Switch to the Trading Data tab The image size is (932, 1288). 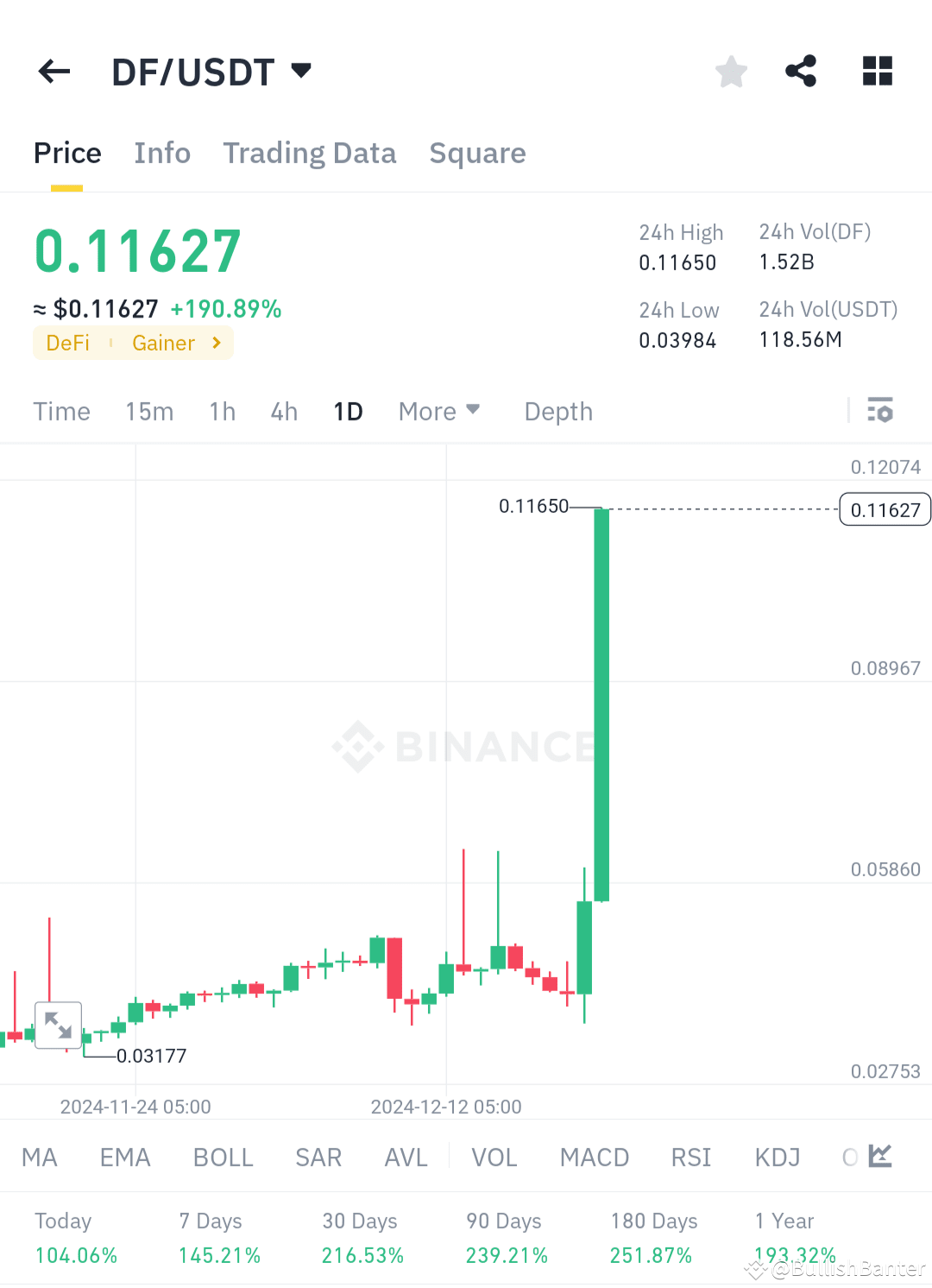[309, 153]
